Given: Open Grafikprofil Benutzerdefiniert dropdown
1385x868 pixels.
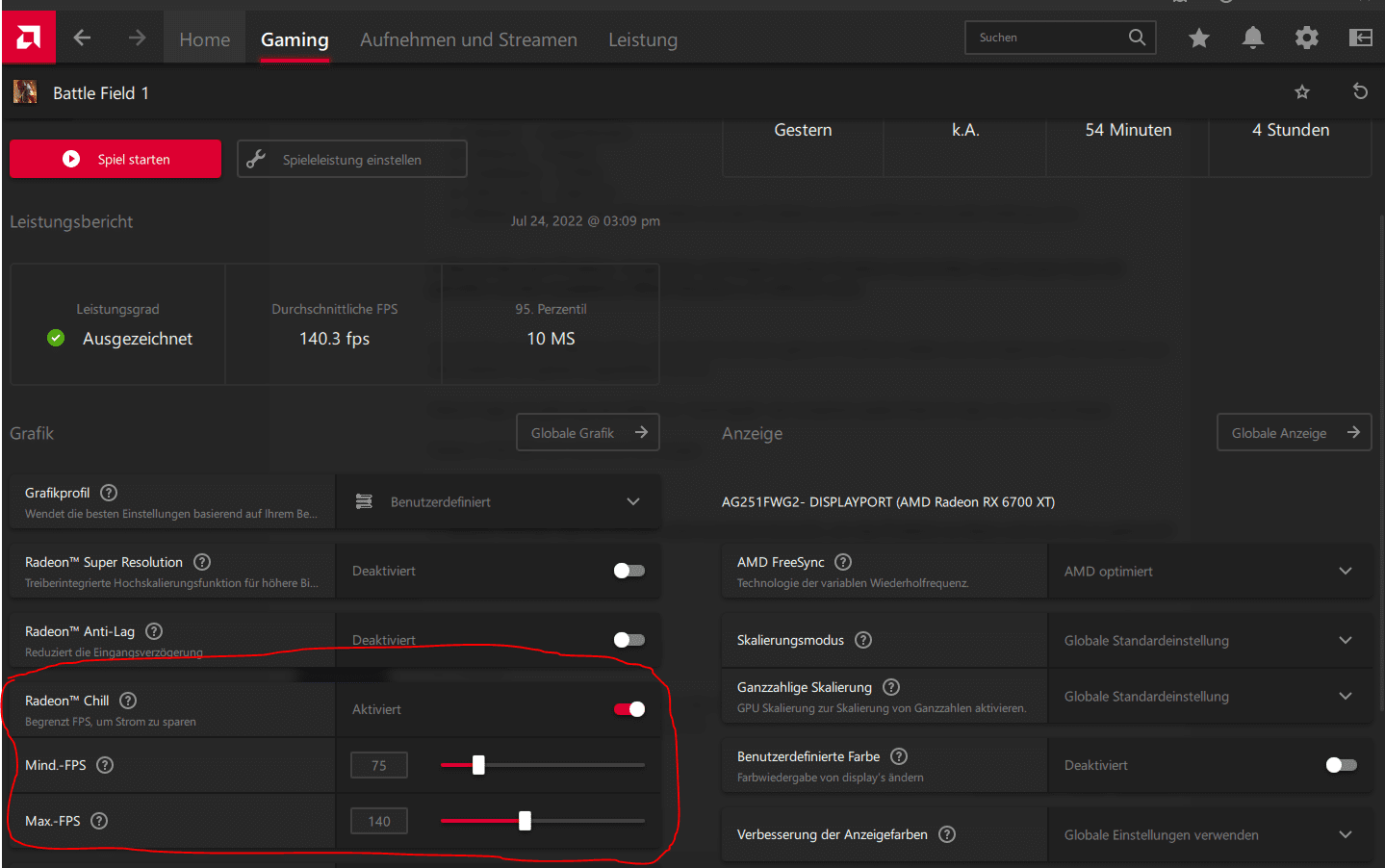Looking at the screenshot, I should tap(498, 501).
